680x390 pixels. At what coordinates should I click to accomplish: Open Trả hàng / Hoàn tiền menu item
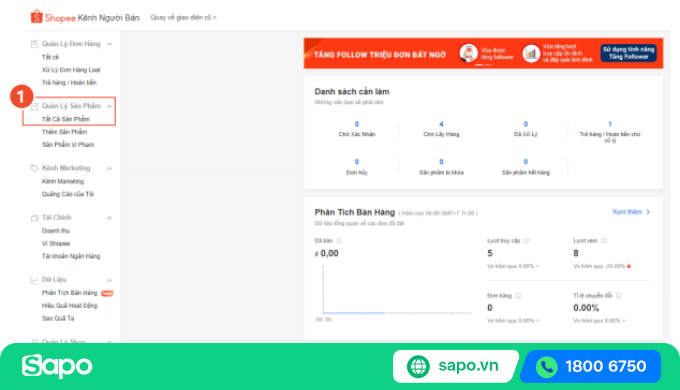(x=69, y=82)
